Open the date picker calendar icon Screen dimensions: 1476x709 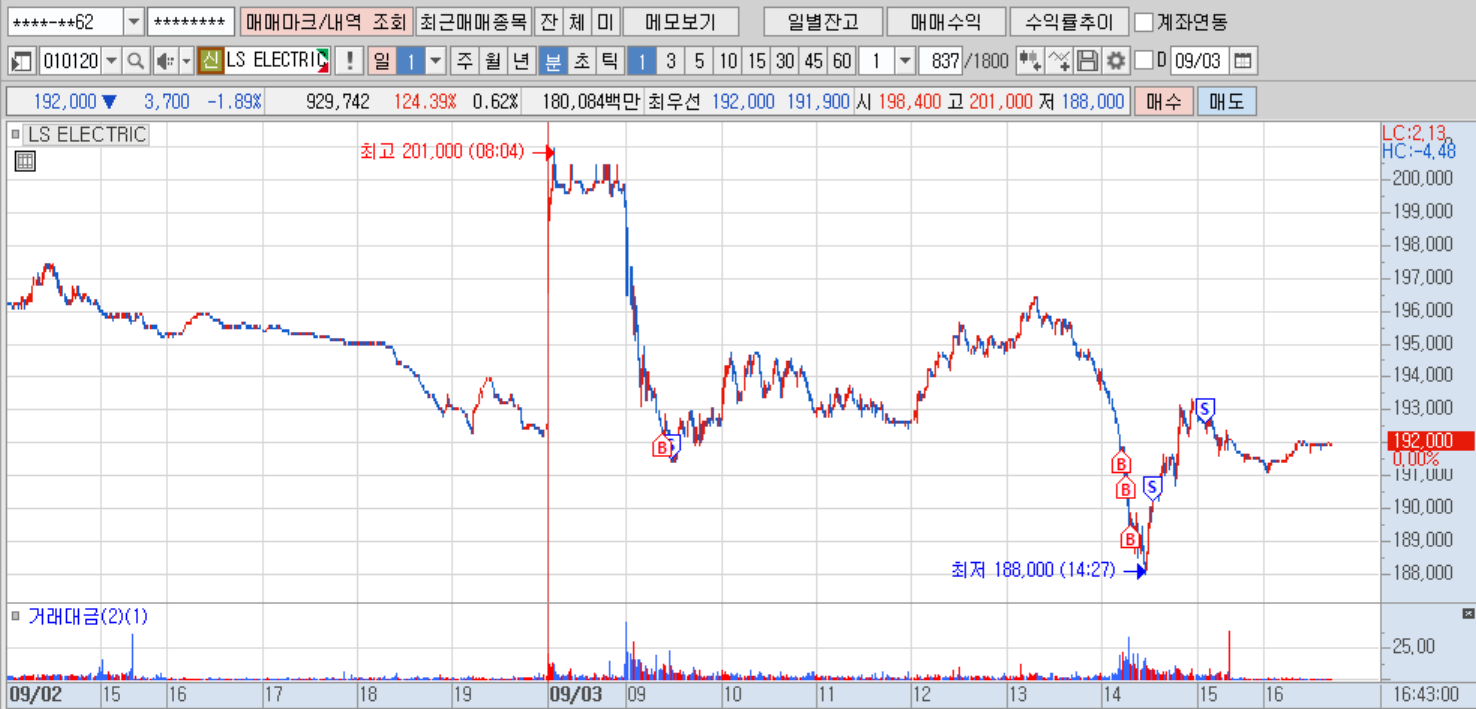(x=1242, y=61)
